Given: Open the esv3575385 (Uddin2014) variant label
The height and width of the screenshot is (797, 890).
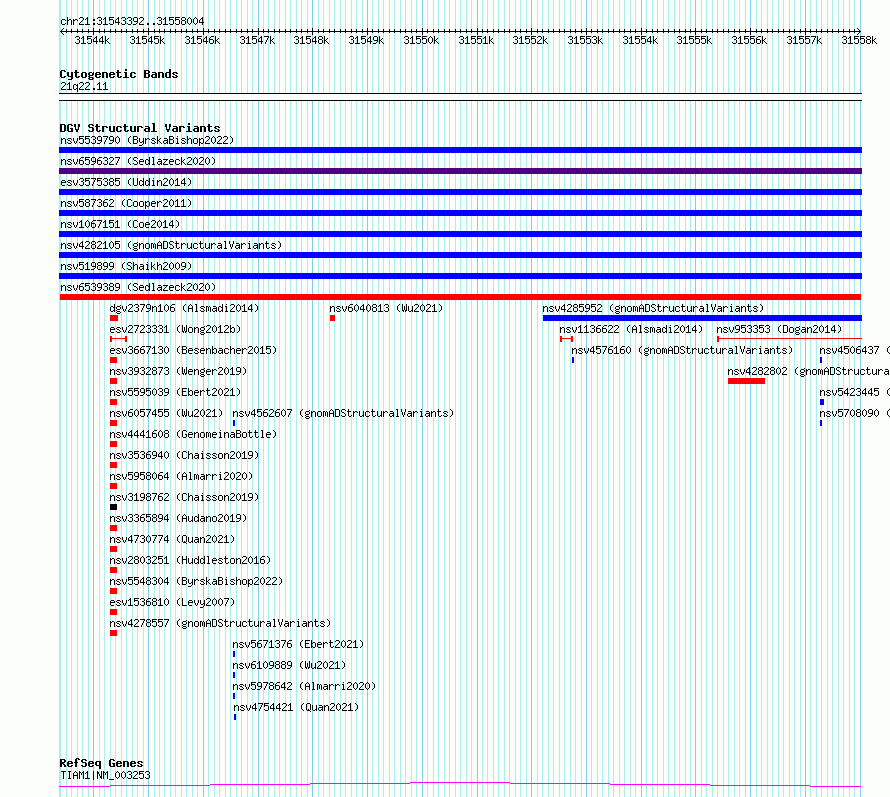Looking at the screenshot, I should point(126,182).
